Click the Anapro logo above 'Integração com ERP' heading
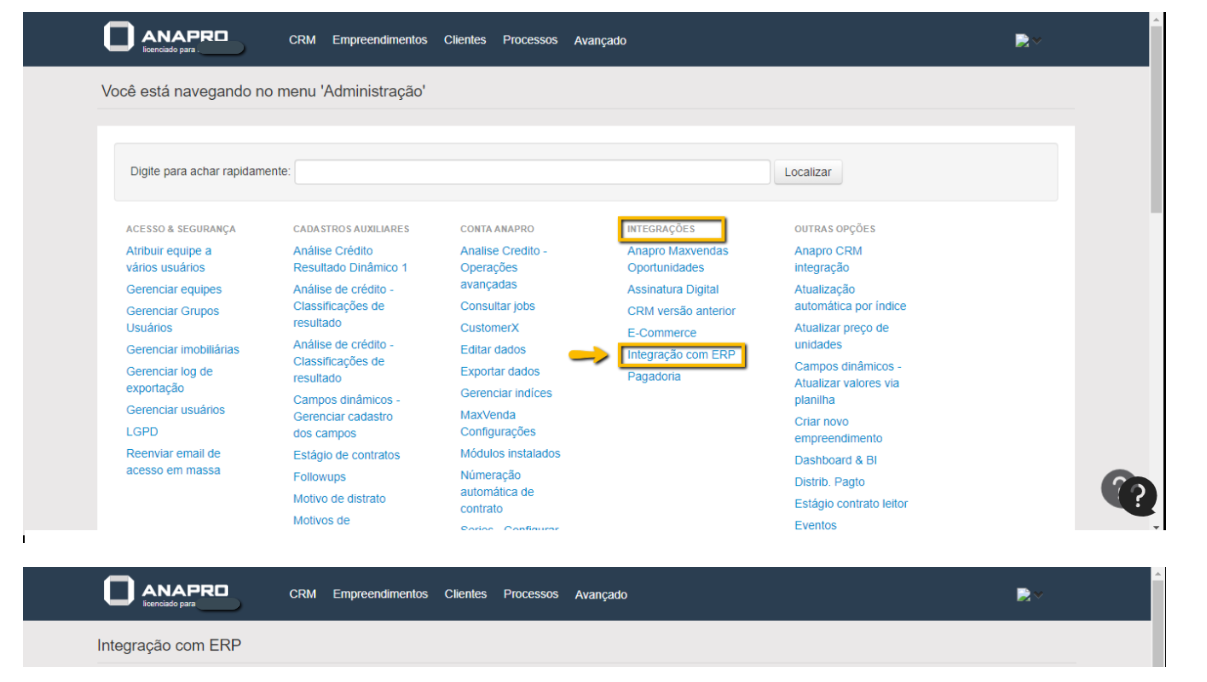The height and width of the screenshot is (682, 1207). tap(166, 592)
